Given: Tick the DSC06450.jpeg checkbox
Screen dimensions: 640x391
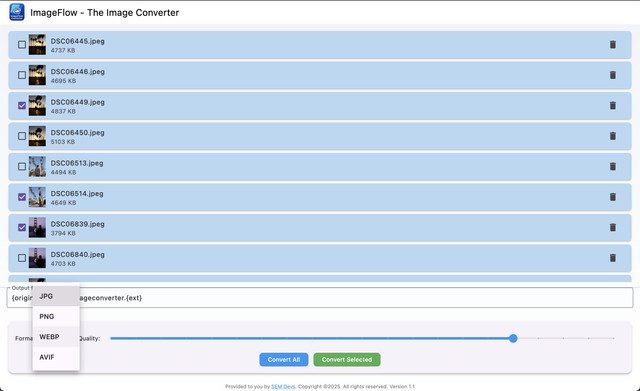Looking at the screenshot, I should [22, 136].
